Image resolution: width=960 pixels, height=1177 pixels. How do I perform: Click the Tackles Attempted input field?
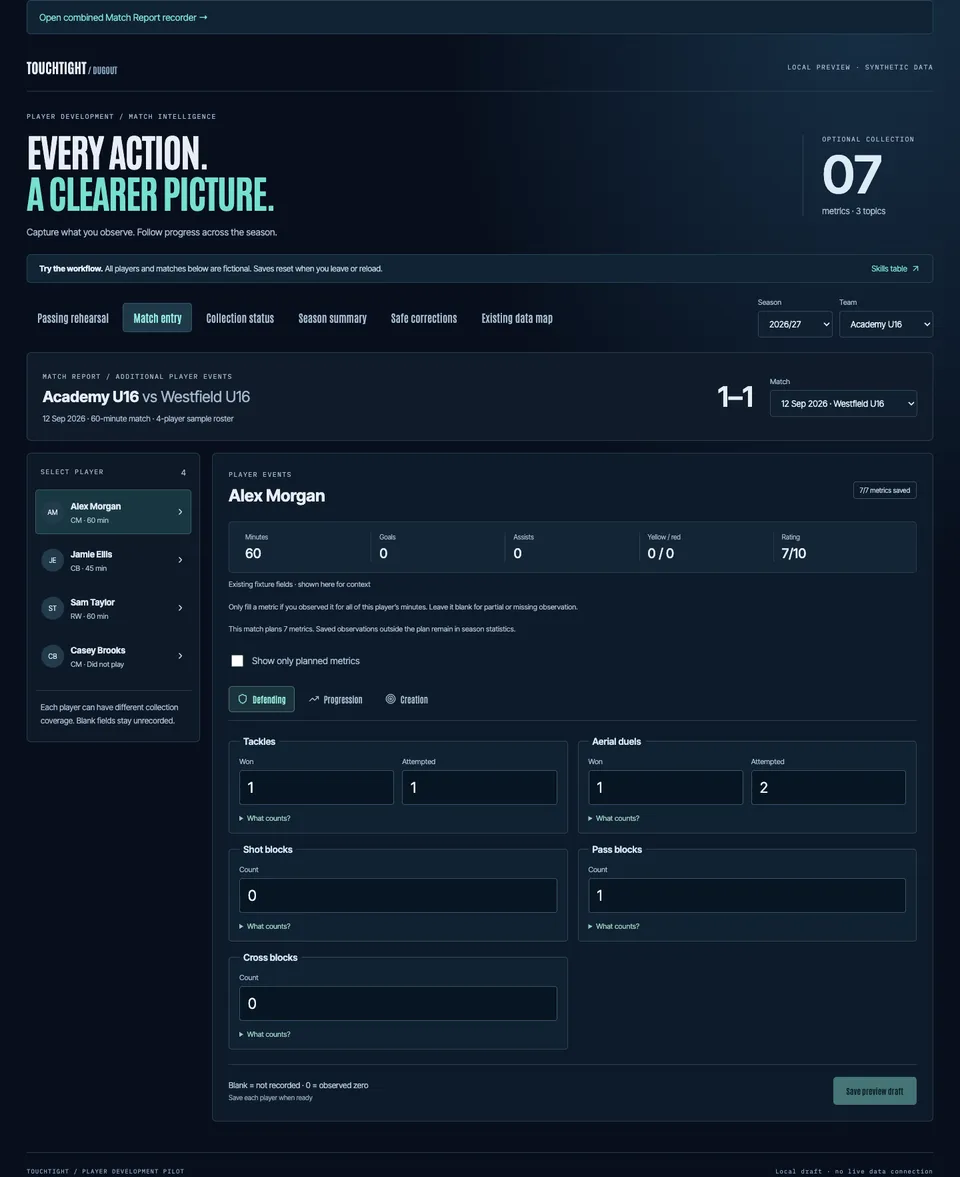tap(480, 787)
